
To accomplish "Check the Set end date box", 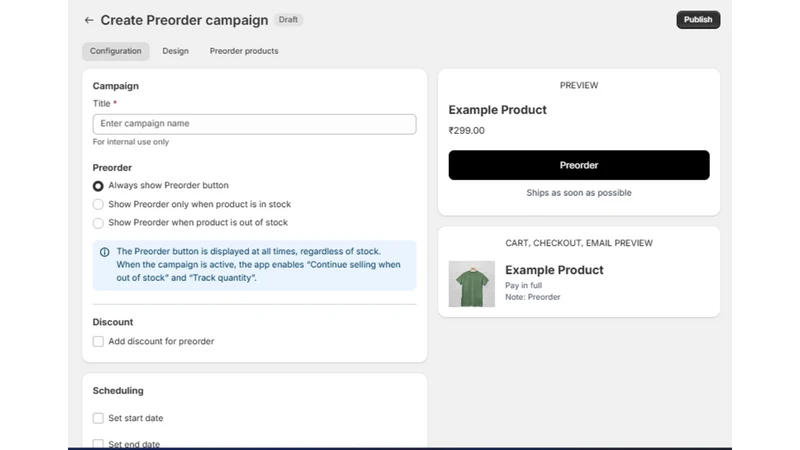I will click(x=98, y=444).
